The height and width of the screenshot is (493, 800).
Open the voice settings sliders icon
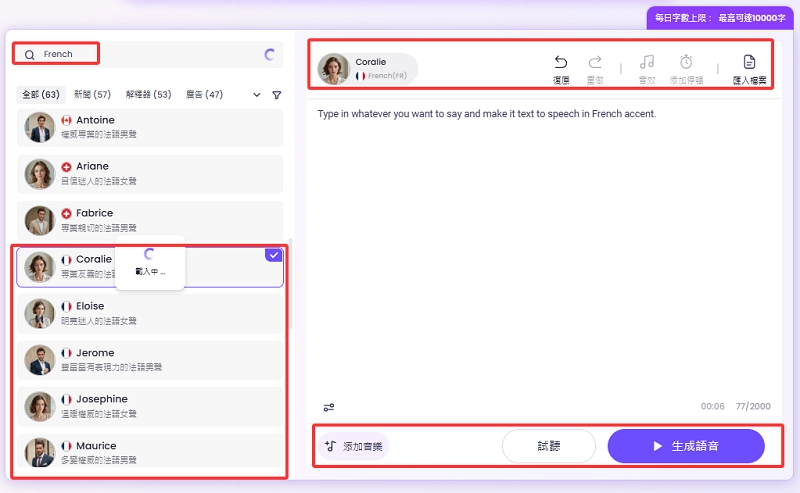click(329, 407)
